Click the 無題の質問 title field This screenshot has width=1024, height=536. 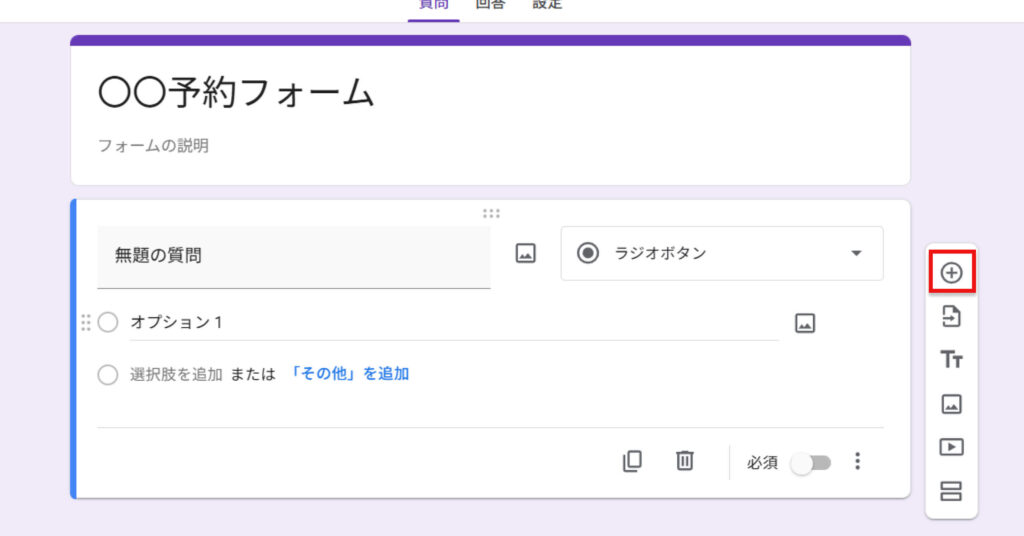(293, 256)
